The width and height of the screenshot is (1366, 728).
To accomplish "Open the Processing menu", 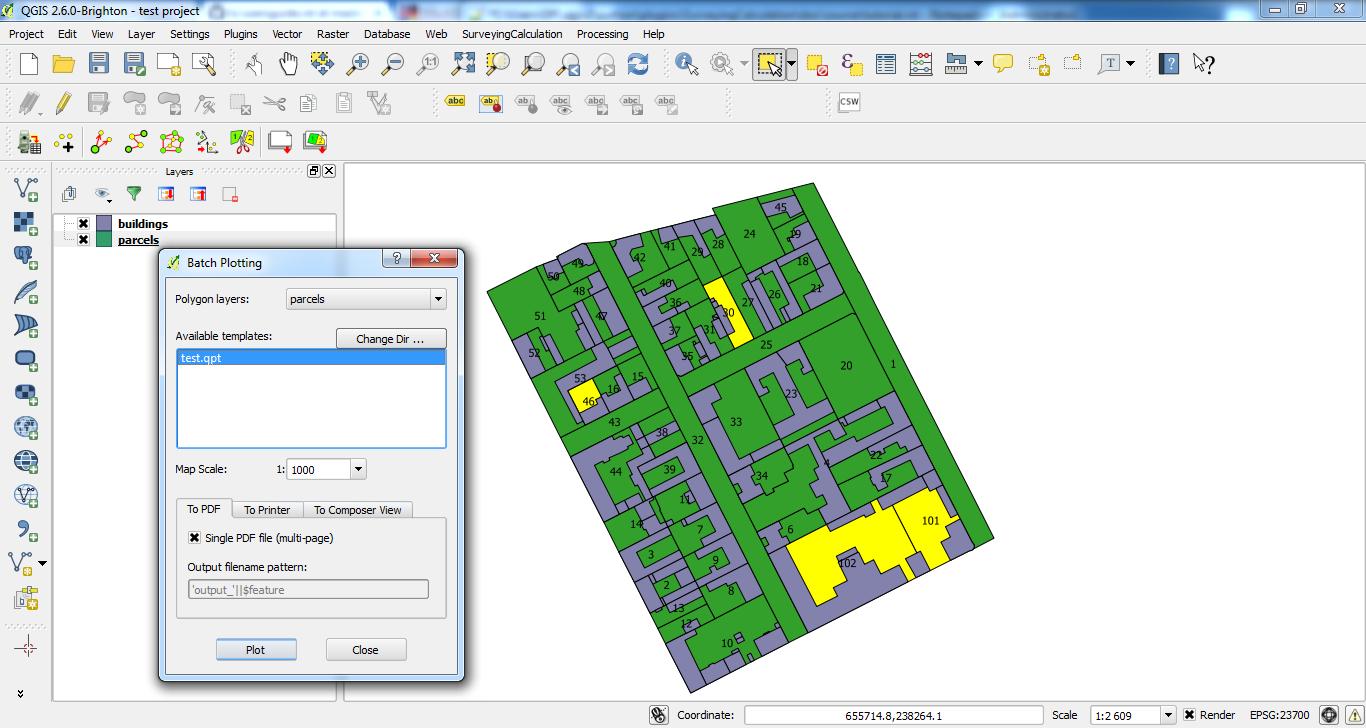I will [x=602, y=34].
